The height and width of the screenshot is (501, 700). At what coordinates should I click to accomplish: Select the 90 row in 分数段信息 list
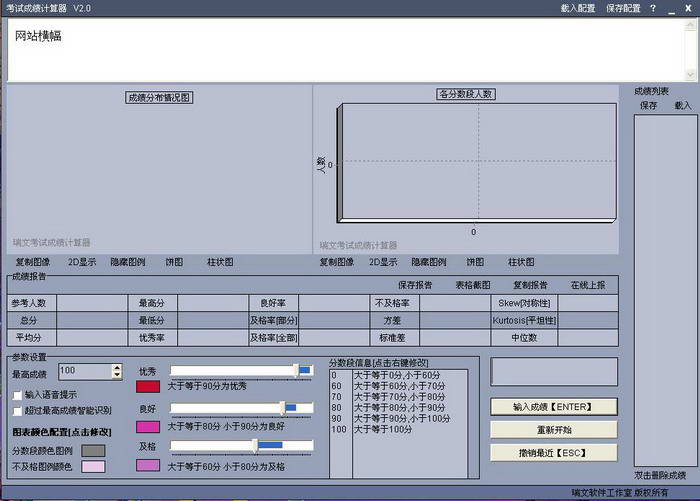336,418
